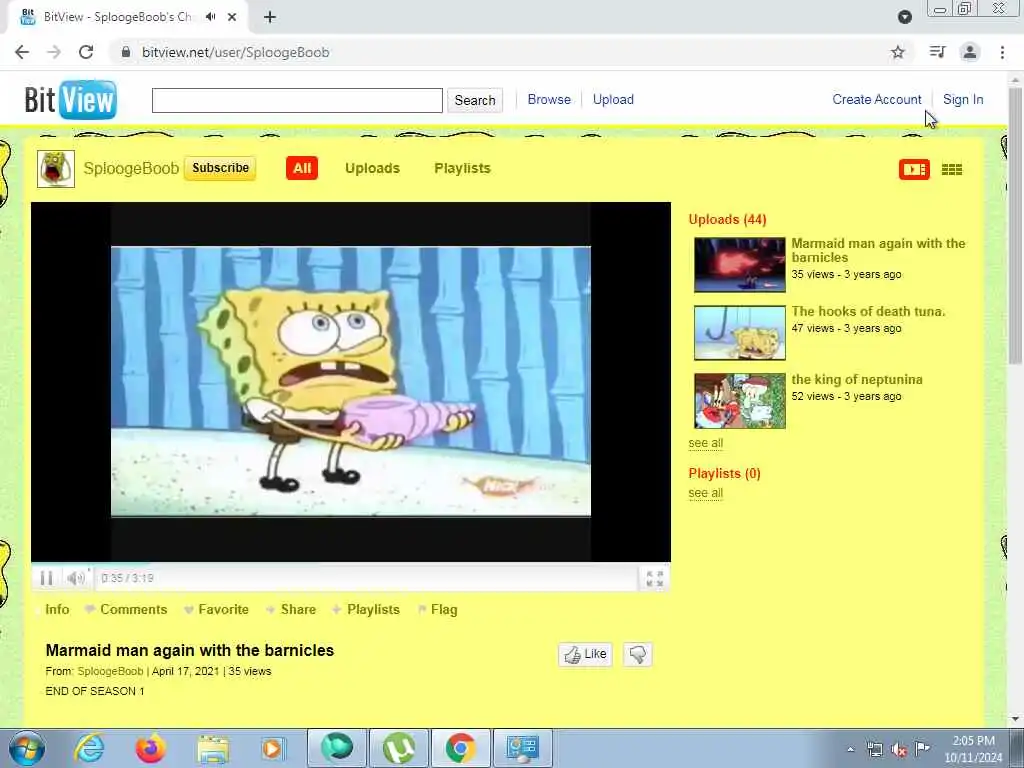Screen dimensions: 1024x768
Task: Open the Chrome three-dot menu
Action: 1002,52
